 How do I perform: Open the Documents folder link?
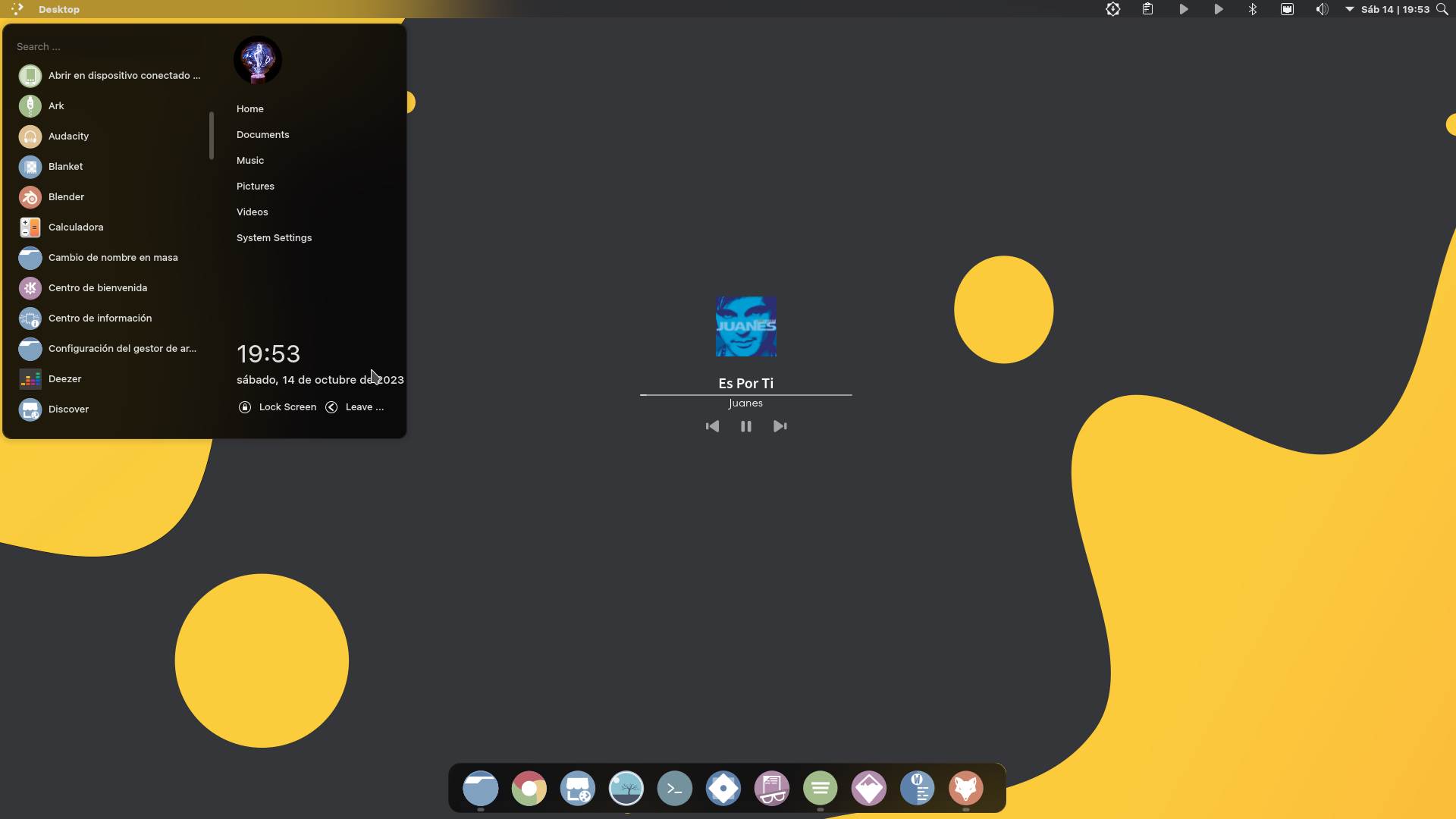[x=262, y=135]
